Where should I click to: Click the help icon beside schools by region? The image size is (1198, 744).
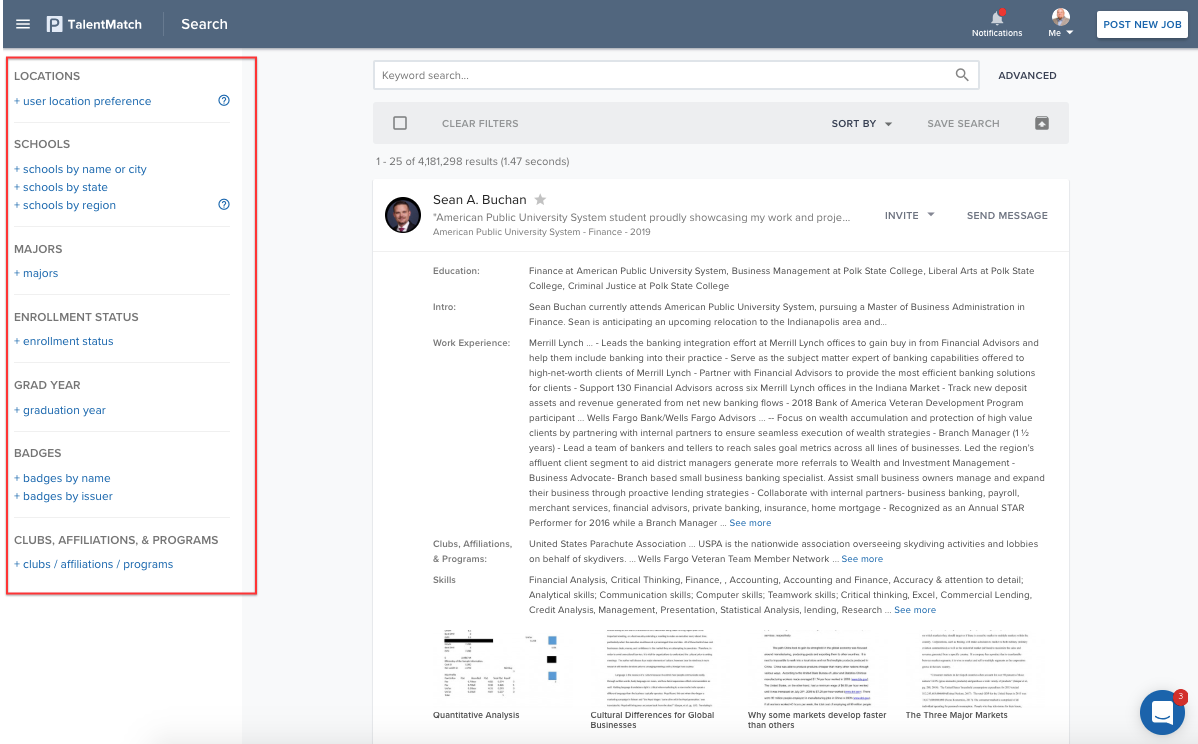click(x=224, y=205)
